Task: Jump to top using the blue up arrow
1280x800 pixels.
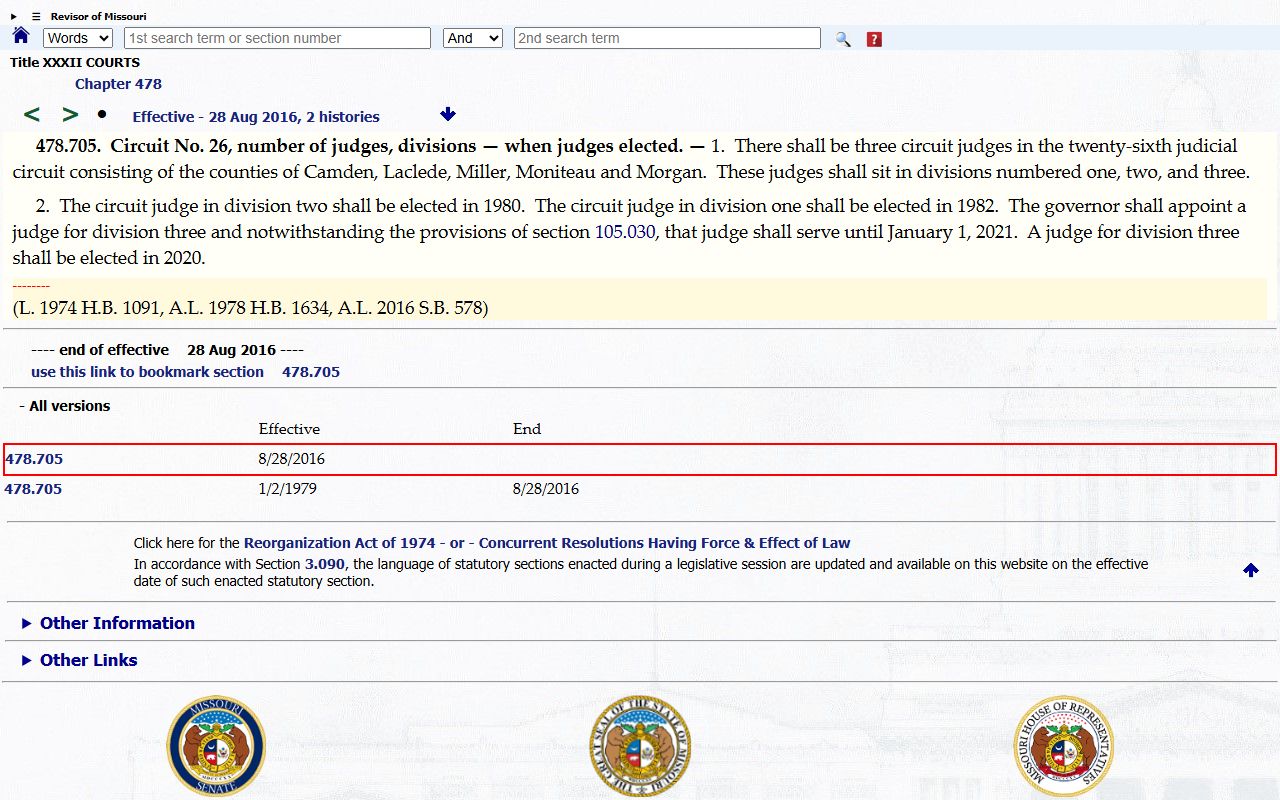Action: (1251, 570)
